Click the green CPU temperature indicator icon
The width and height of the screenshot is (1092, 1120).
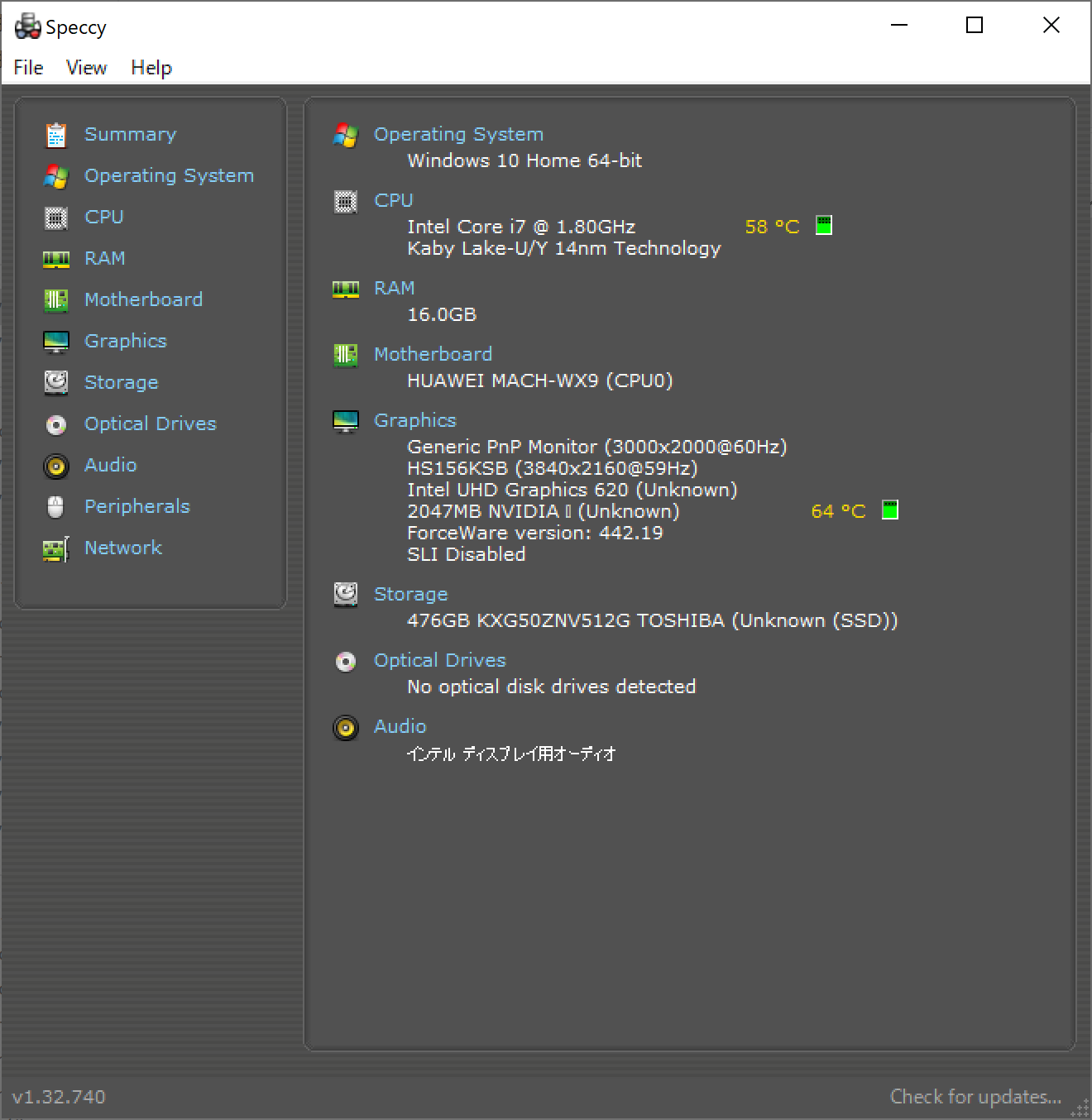824,225
